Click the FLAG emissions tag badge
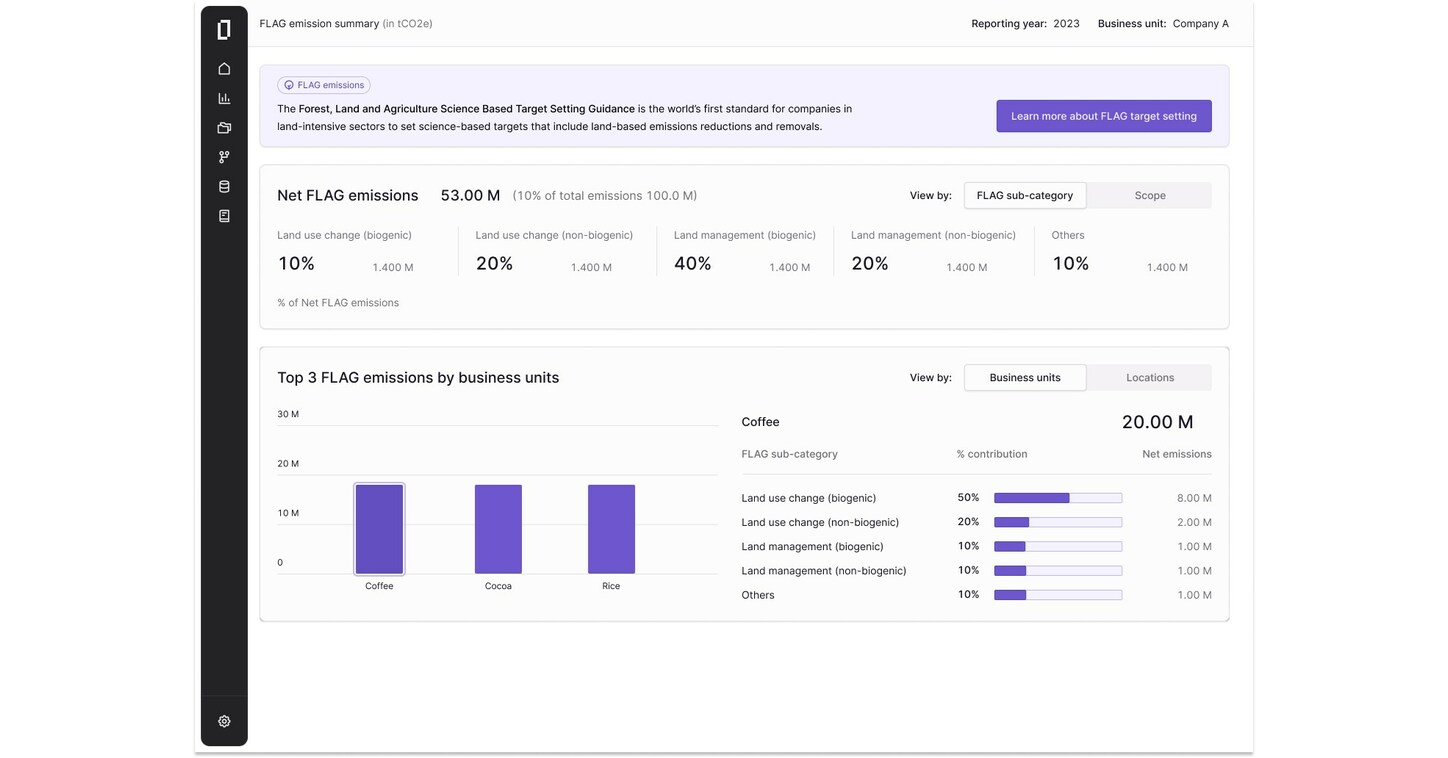Screen dimensions: 1448x758 click(324, 86)
